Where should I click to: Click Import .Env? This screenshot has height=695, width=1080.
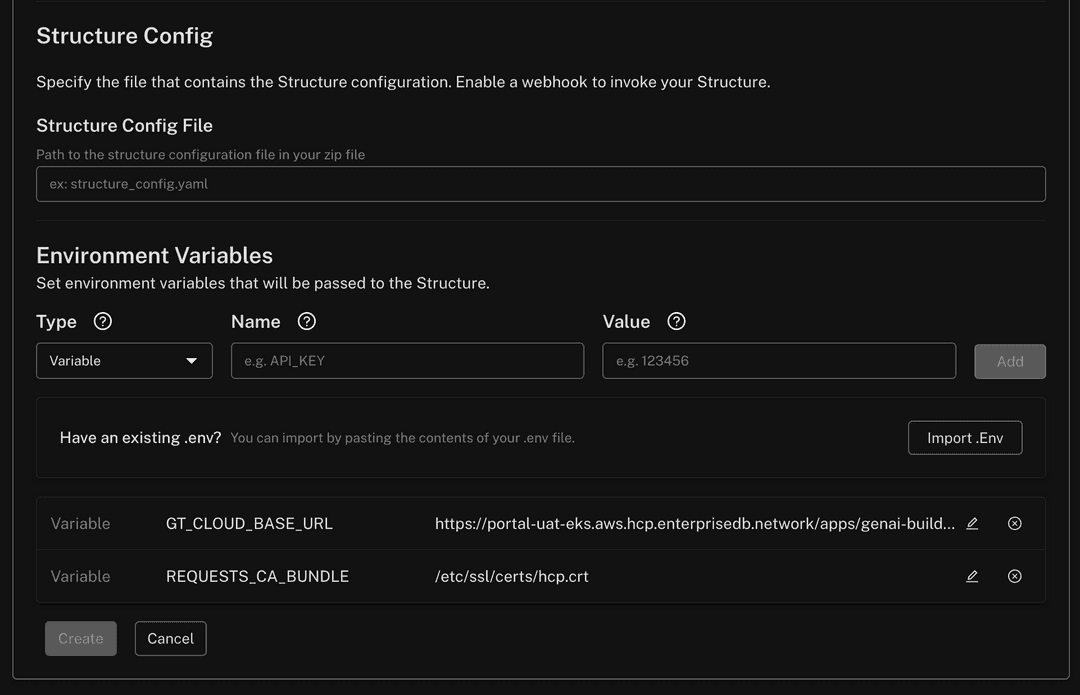click(x=964, y=437)
